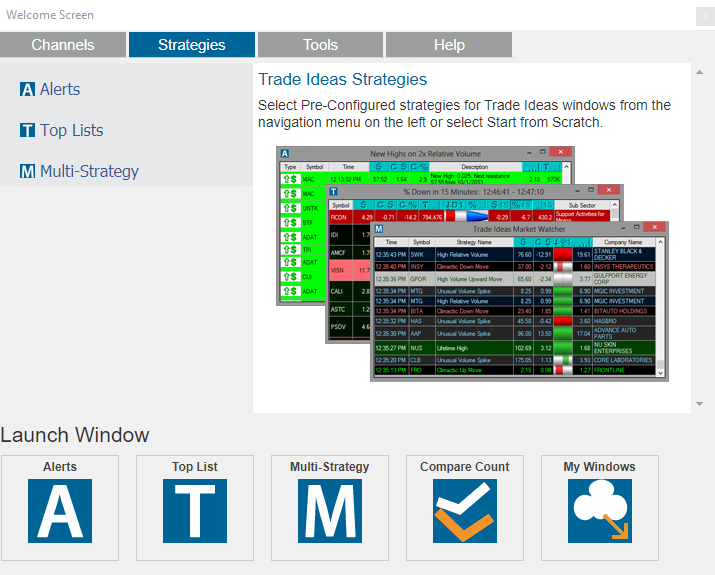
Task: Click the small T icon beside Top Lists
Action: (27, 131)
